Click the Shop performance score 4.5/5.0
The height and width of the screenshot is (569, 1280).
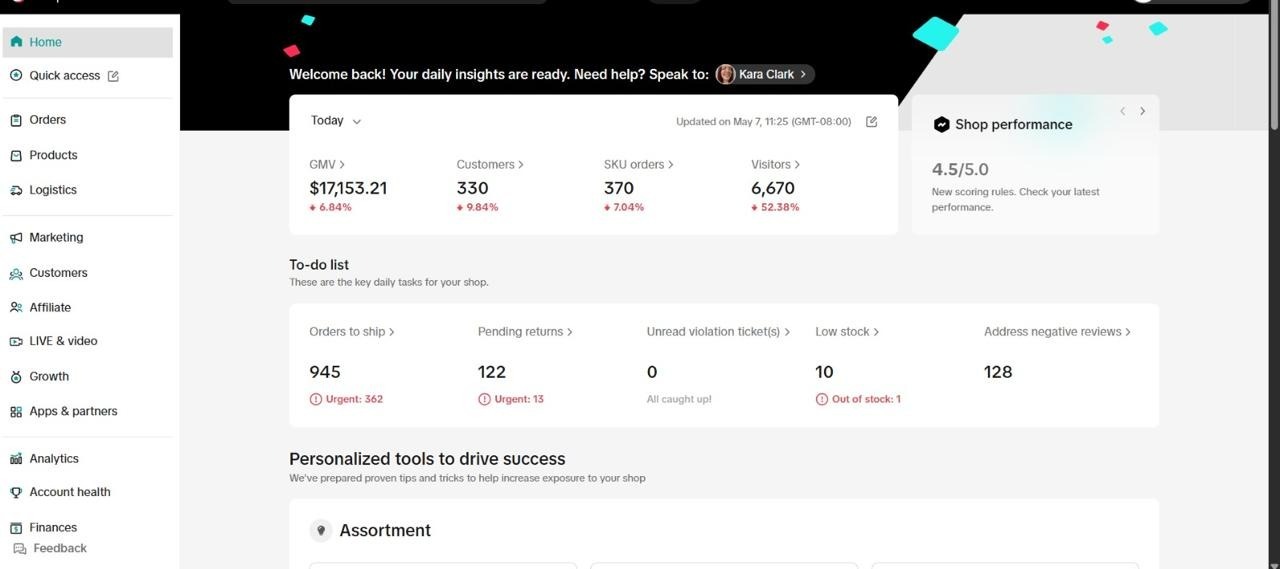(960, 169)
